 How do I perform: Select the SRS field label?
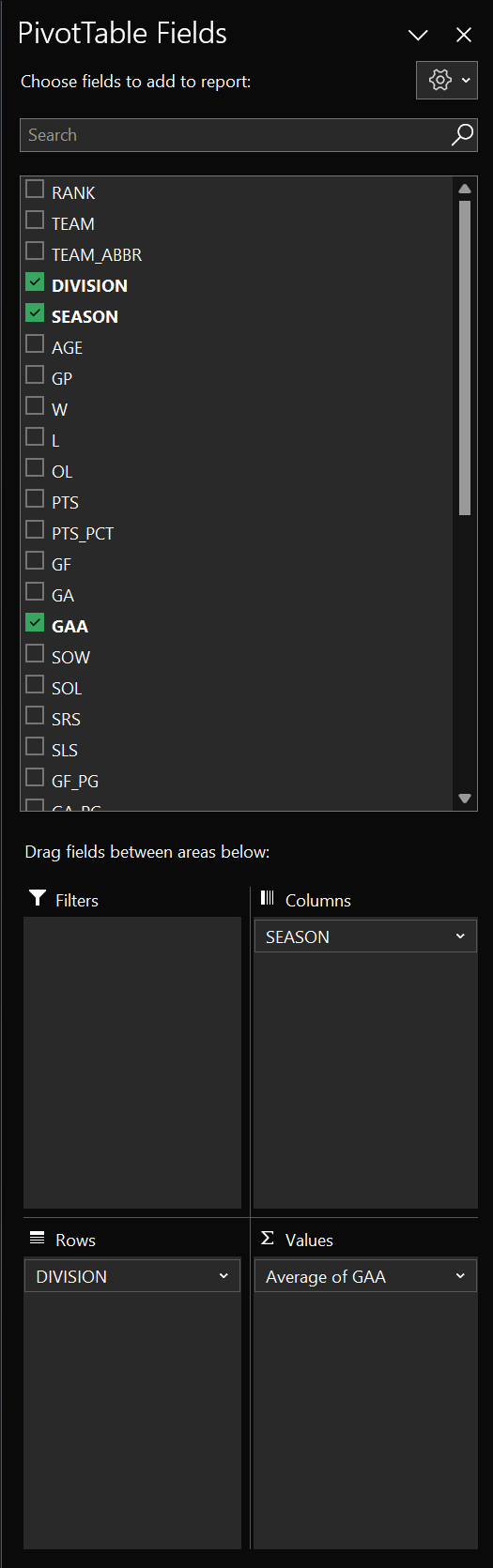point(66,720)
